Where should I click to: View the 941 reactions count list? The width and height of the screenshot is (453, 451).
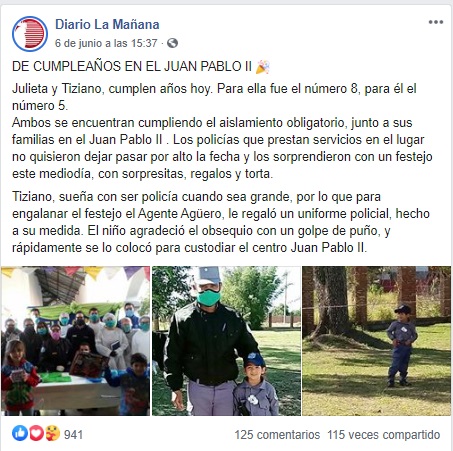(73, 435)
